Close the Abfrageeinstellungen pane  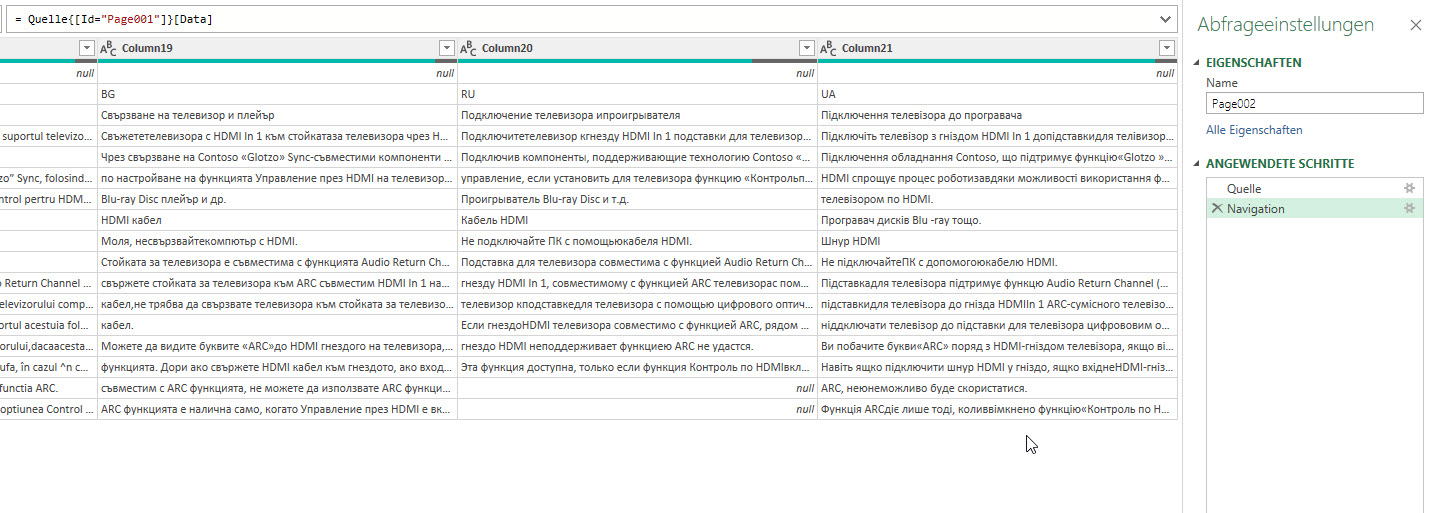[1416, 25]
